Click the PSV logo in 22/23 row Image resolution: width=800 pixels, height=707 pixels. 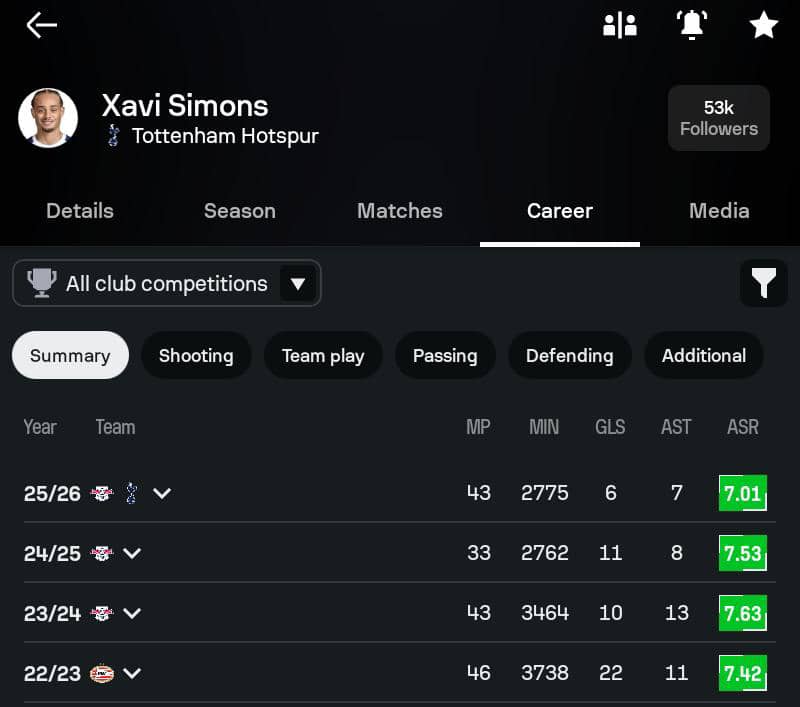(x=102, y=673)
